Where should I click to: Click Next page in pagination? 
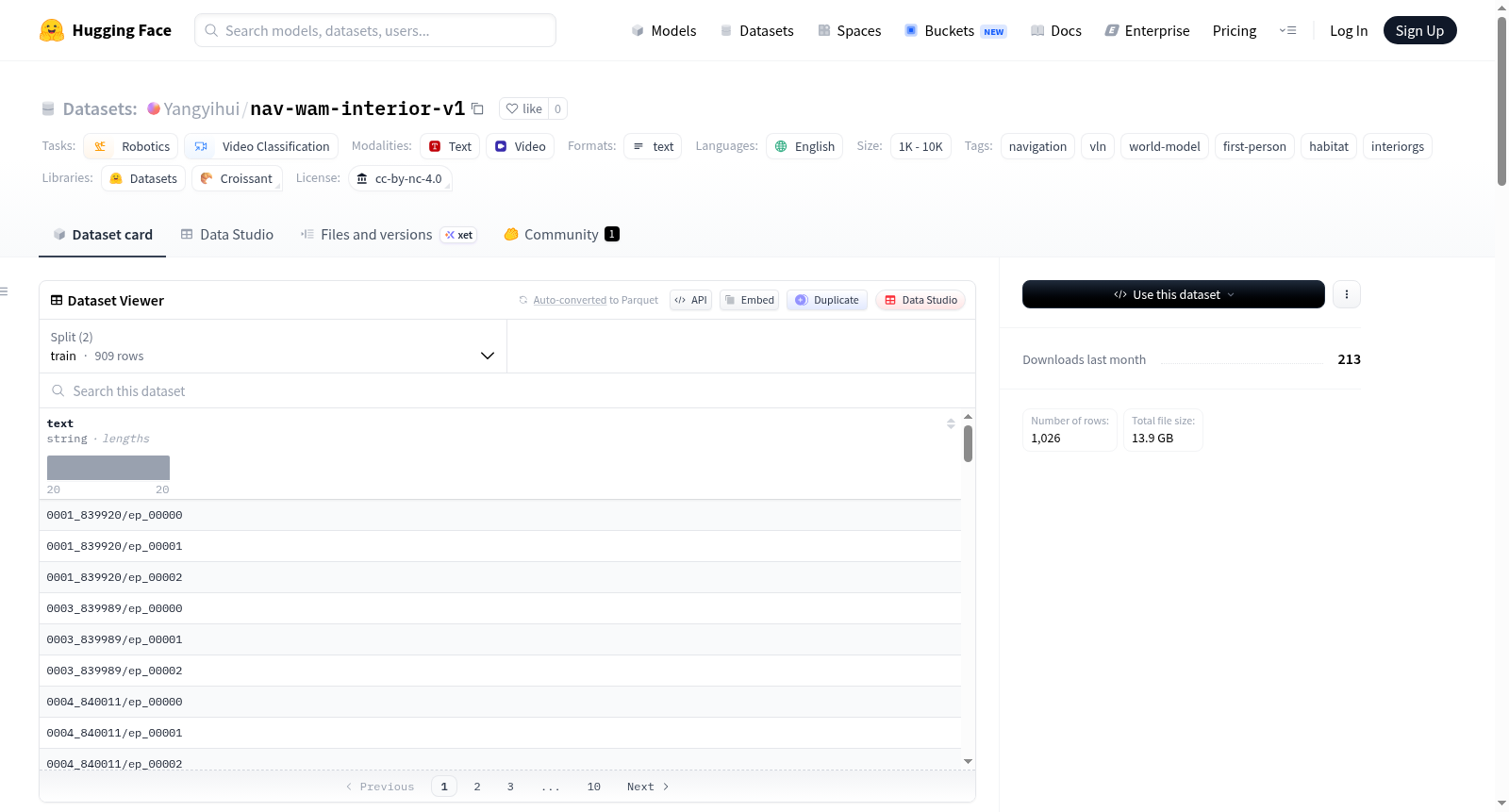coord(648,787)
